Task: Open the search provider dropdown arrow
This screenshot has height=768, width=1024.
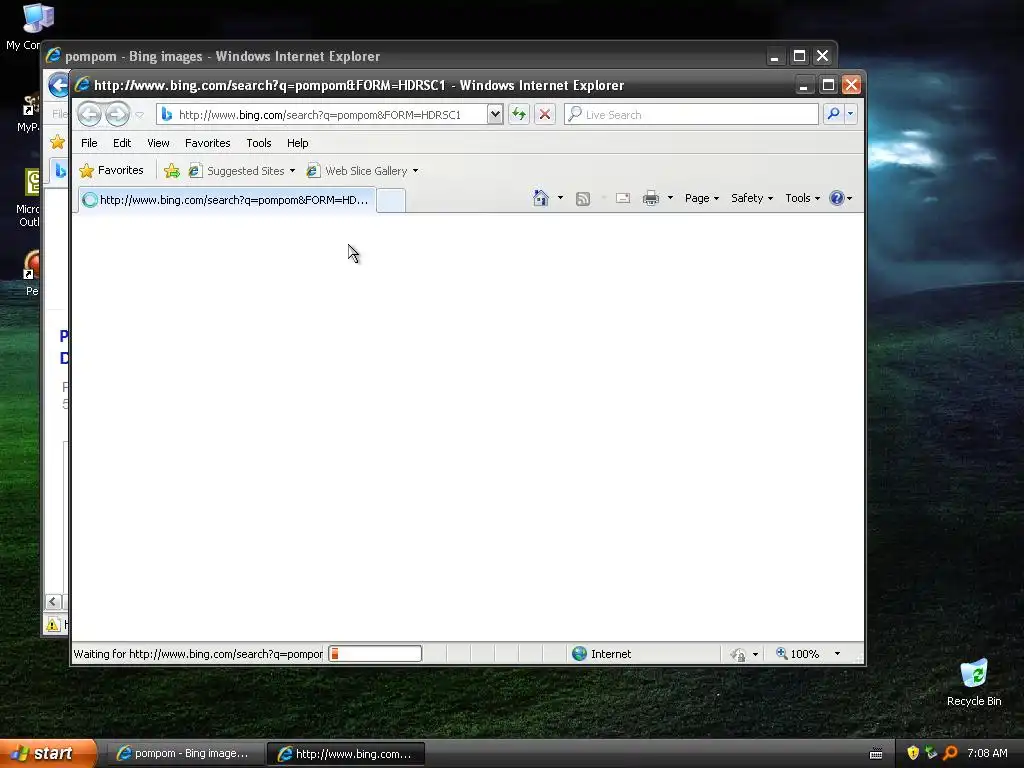Action: tap(850, 114)
